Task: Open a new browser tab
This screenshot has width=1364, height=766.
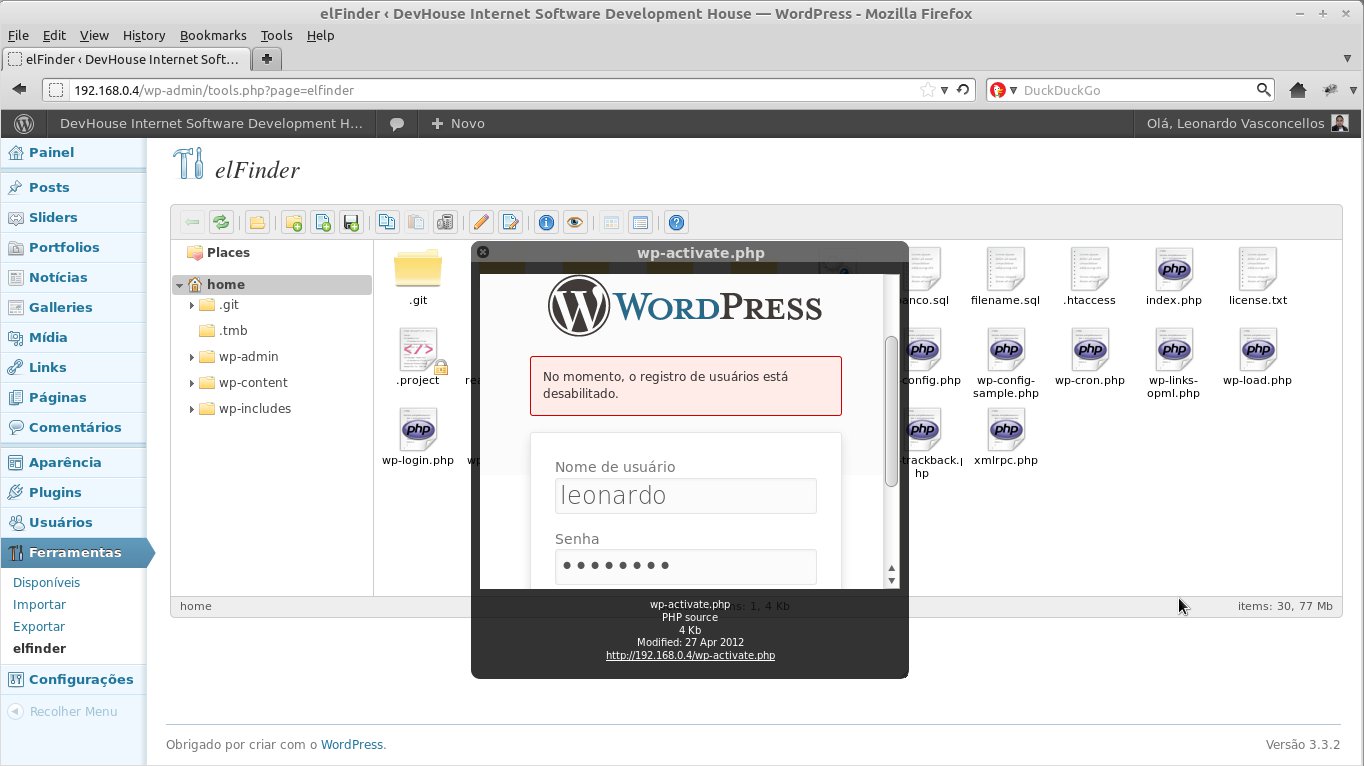Action: coord(267,59)
